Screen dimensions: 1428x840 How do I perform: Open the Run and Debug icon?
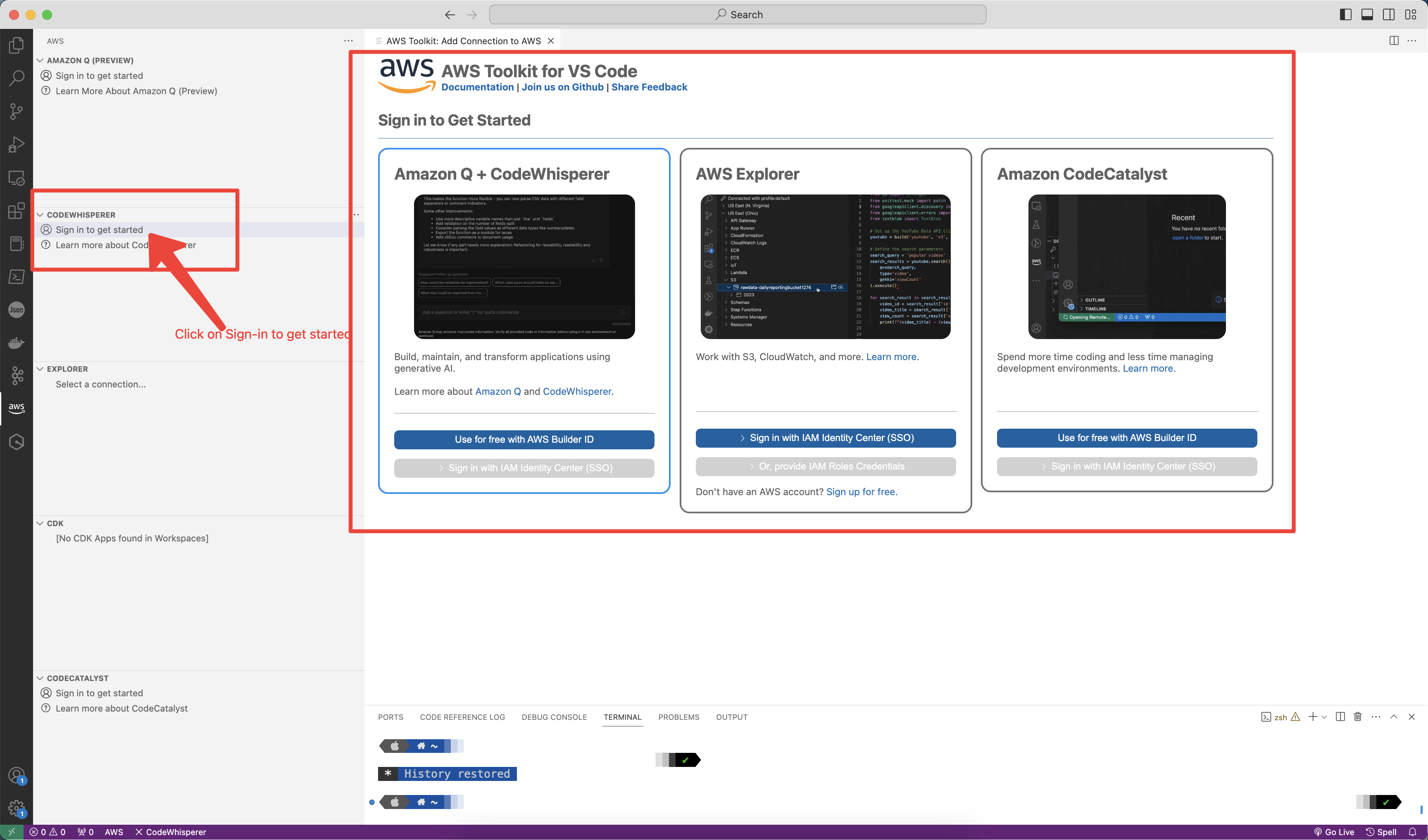point(17,145)
